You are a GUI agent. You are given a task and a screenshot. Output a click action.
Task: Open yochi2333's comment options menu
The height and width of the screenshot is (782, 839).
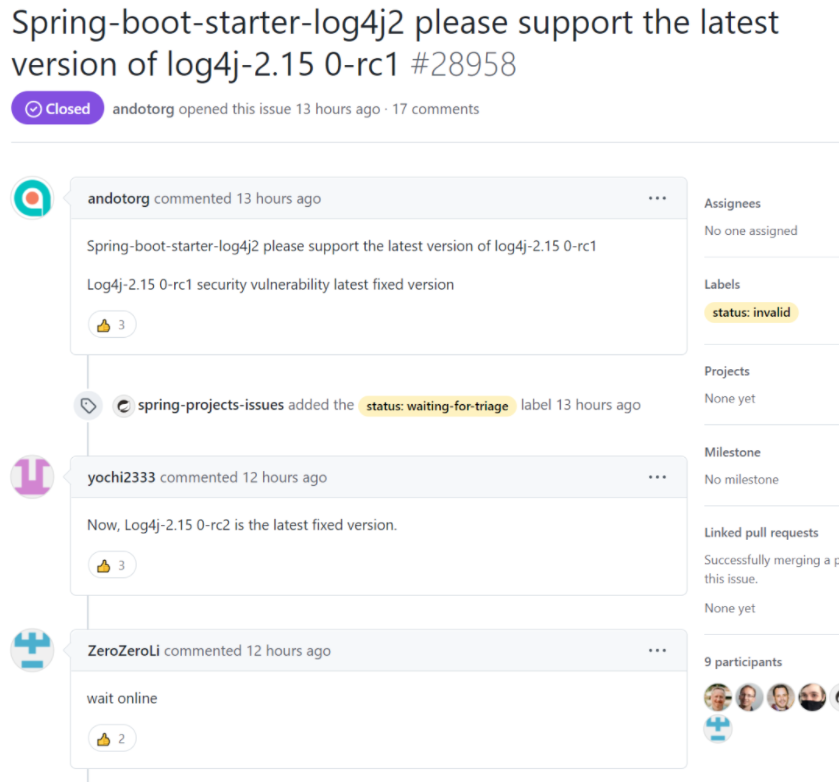[657, 478]
